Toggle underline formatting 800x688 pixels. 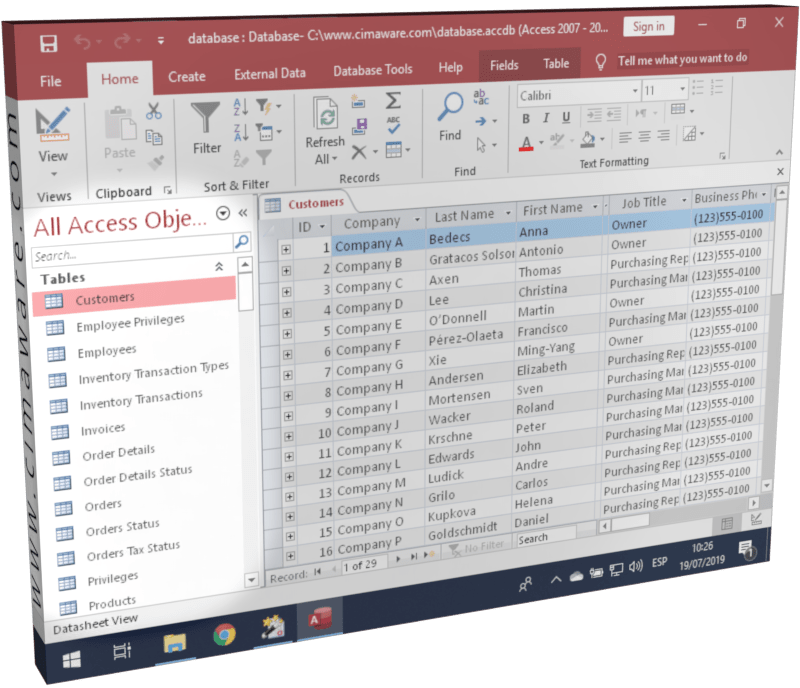tap(566, 117)
